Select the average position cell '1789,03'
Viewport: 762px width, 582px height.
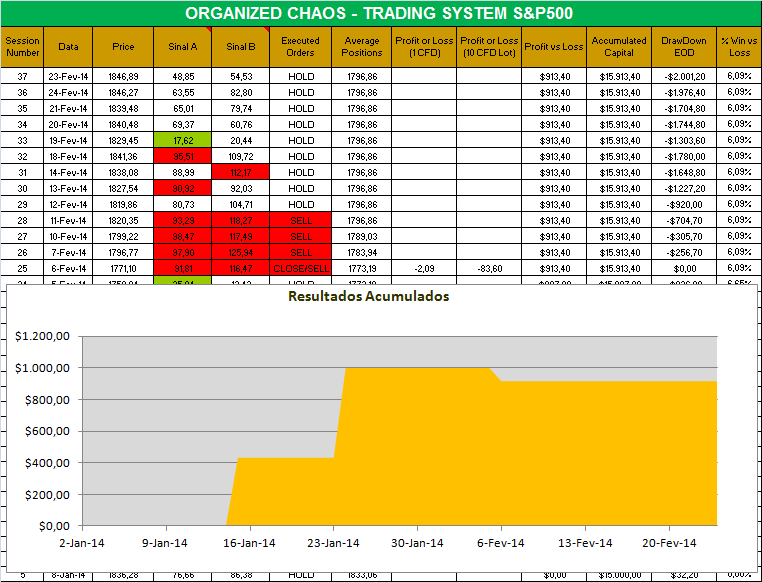pos(362,237)
